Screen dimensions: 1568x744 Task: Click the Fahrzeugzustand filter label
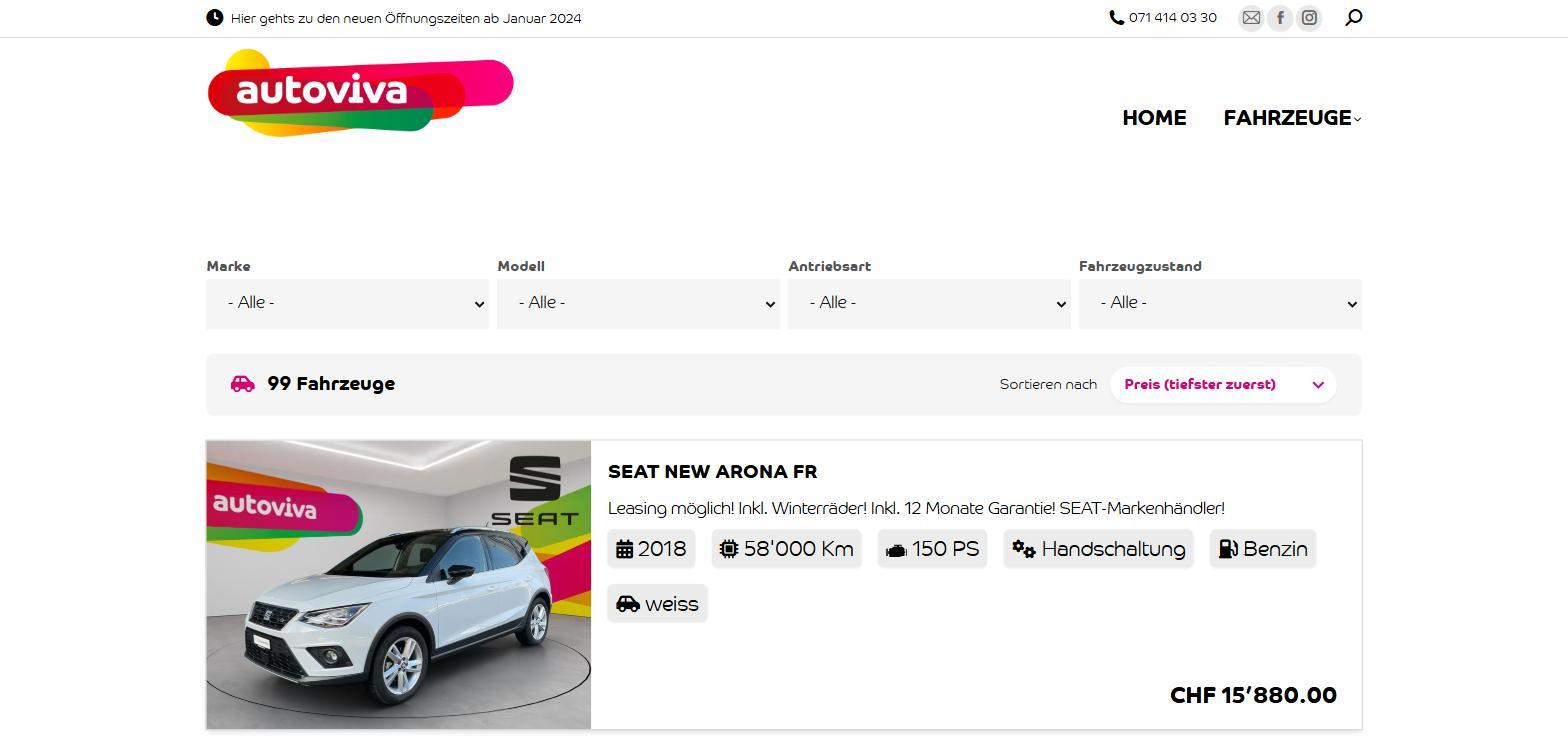(x=1140, y=266)
